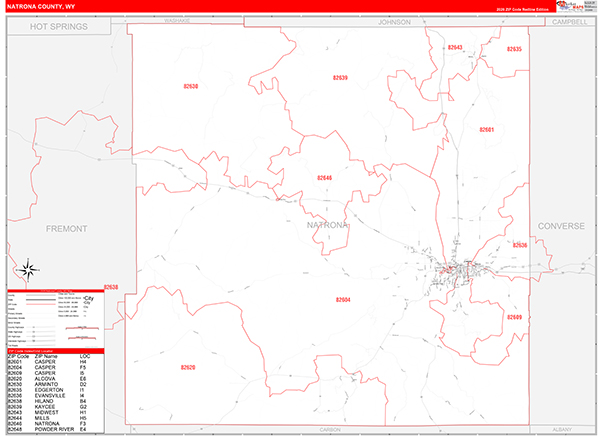This screenshot has height=436, width=600.
Task: Click ZIP label 82604 on the map
Action: click(x=343, y=300)
